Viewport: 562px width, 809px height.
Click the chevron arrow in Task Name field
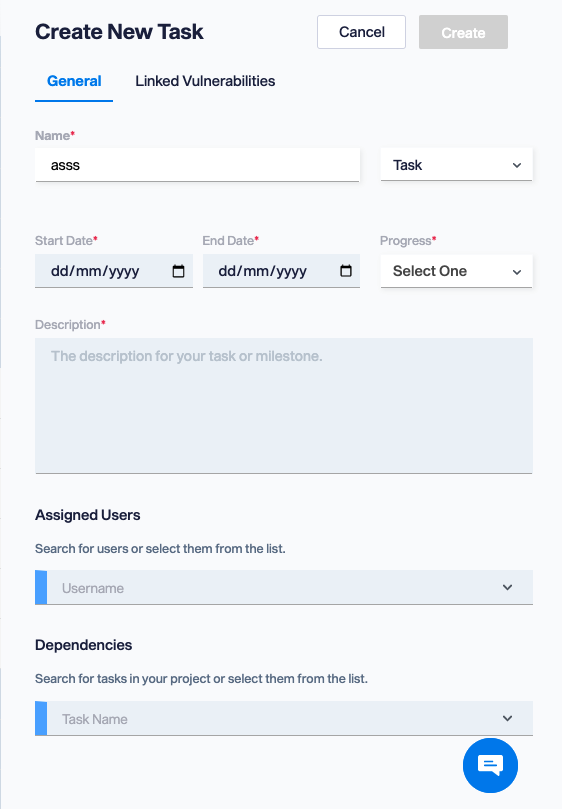(507, 718)
